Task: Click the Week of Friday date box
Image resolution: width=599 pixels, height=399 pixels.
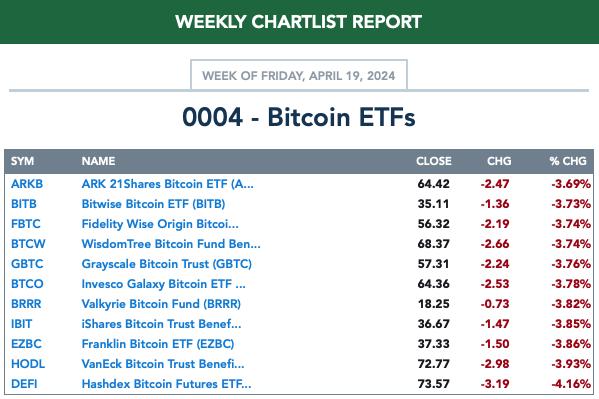Action: [x=299, y=75]
